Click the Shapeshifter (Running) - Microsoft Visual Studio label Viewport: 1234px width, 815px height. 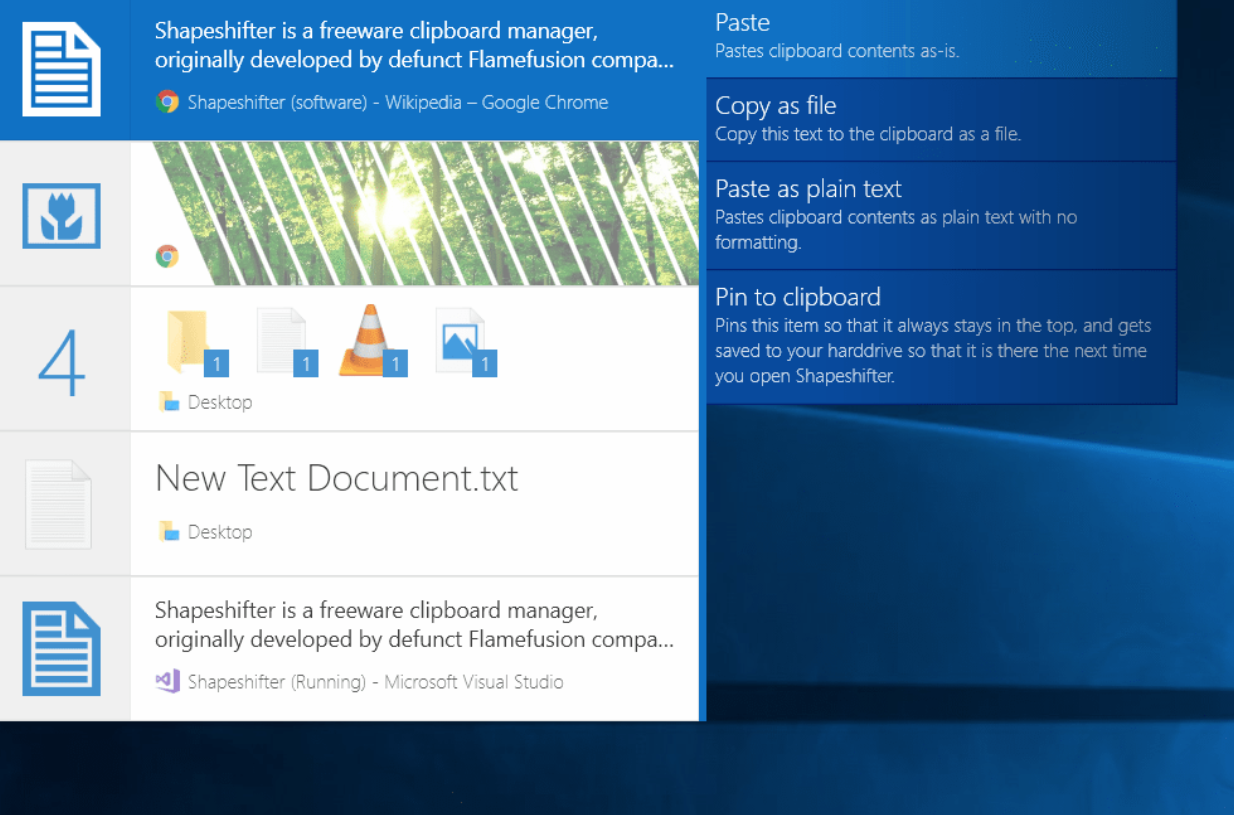pos(376,682)
